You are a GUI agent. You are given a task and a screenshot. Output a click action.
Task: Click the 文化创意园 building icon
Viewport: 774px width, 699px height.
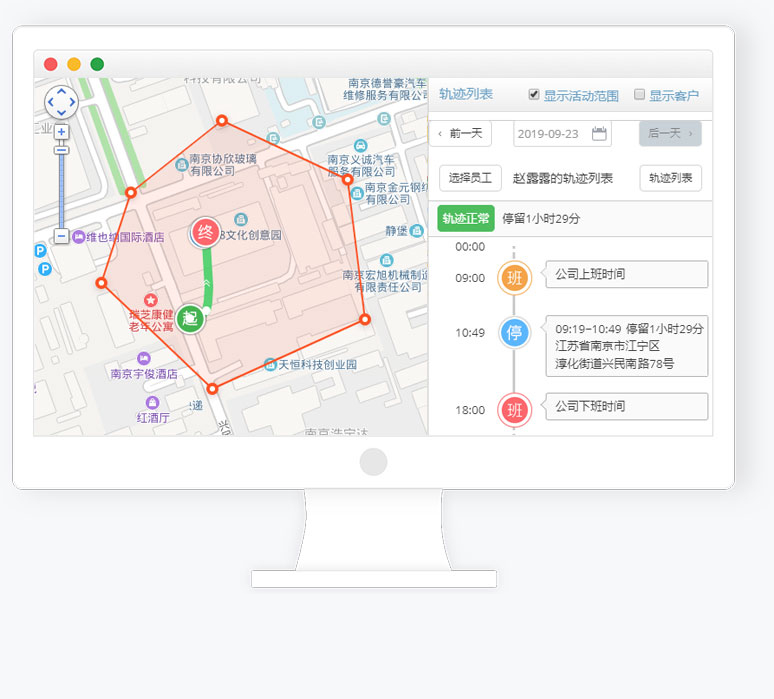pos(241,219)
